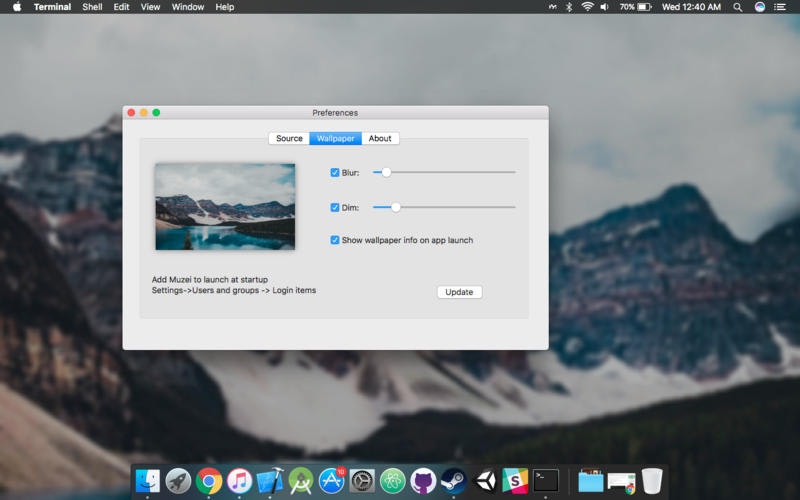Viewport: 800px width, 500px height.
Task: Click the volume speaker icon
Action: (x=605, y=7)
